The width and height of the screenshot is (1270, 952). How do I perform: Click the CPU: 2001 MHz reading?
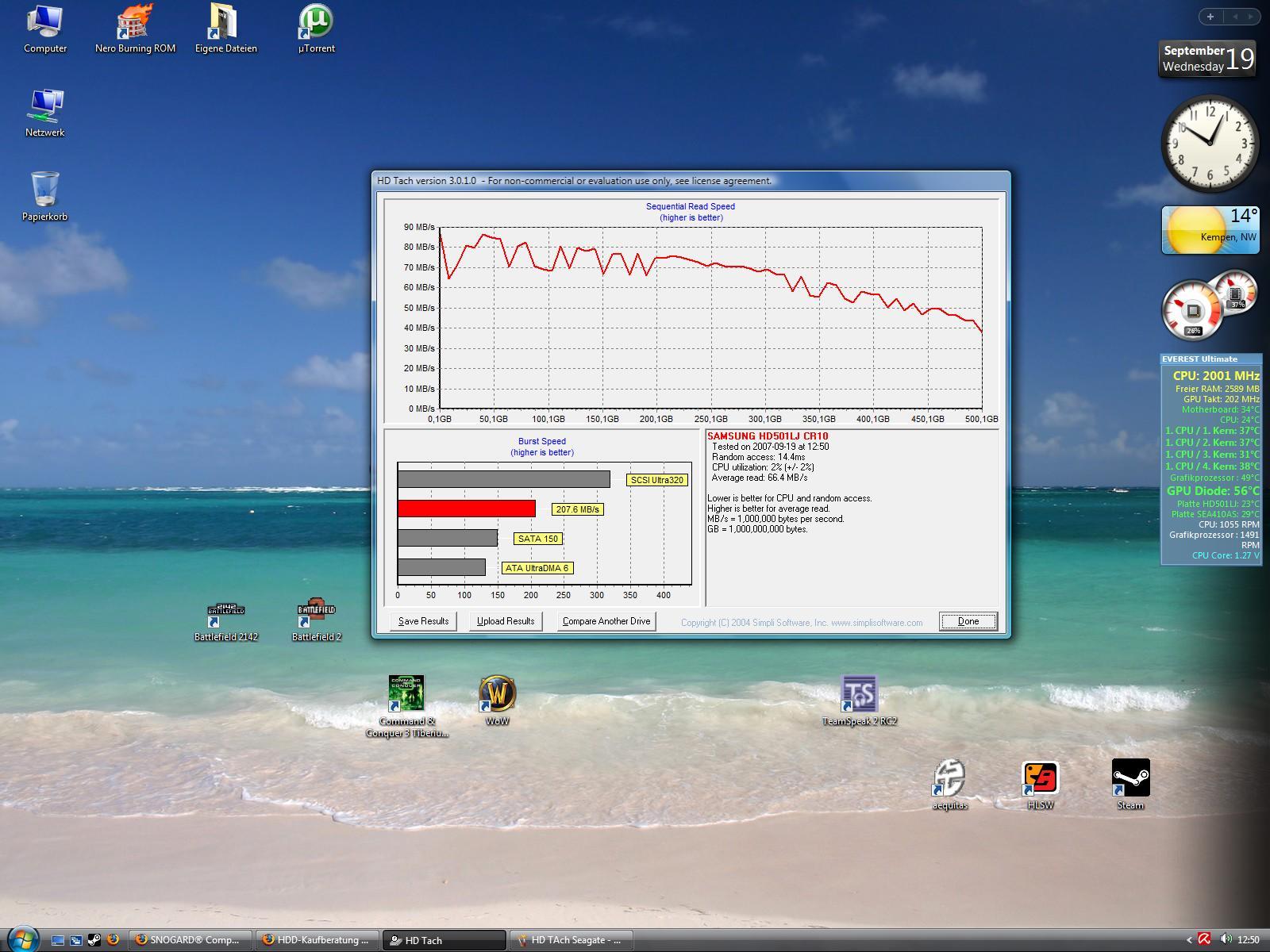(1216, 376)
